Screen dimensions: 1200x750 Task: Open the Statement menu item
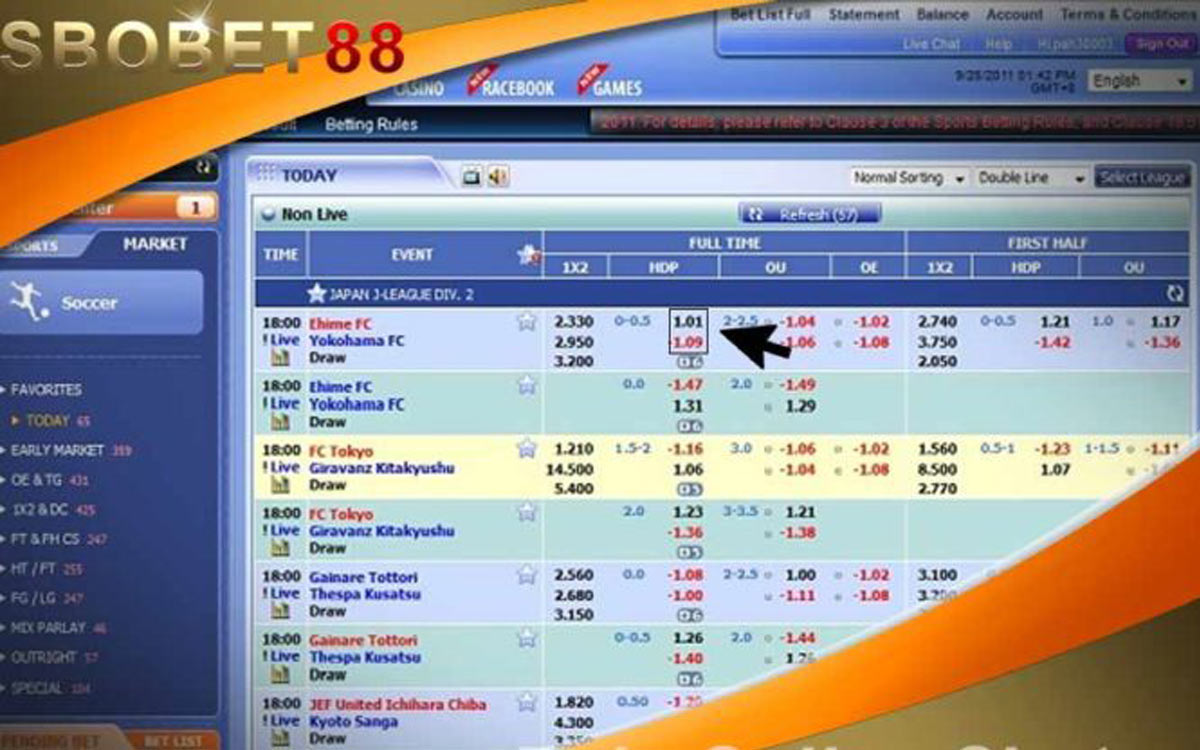[864, 15]
